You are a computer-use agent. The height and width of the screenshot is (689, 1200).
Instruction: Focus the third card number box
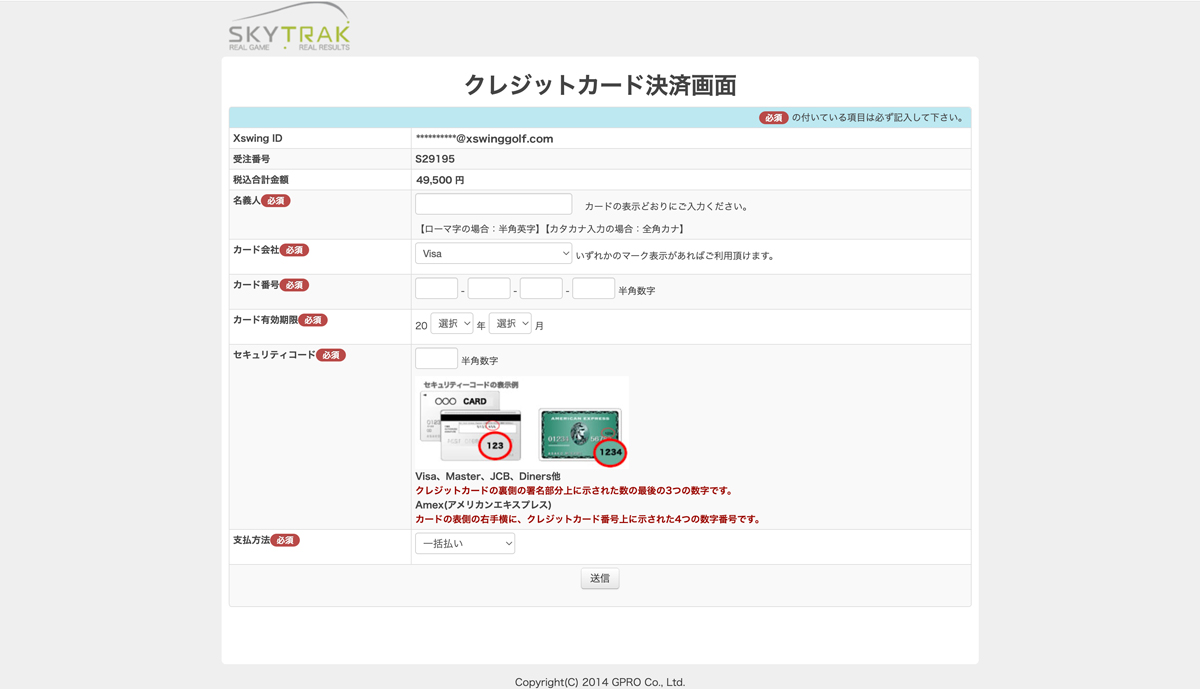[x=541, y=289]
